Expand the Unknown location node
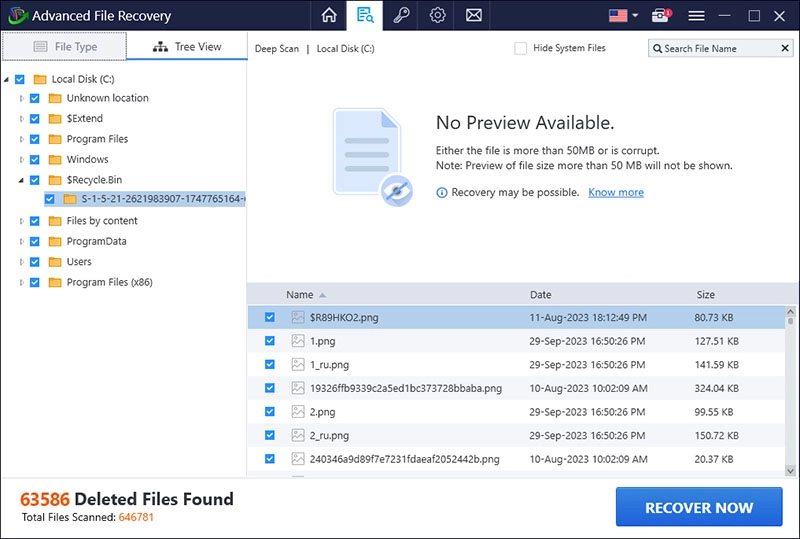The image size is (800, 539). [x=21, y=98]
